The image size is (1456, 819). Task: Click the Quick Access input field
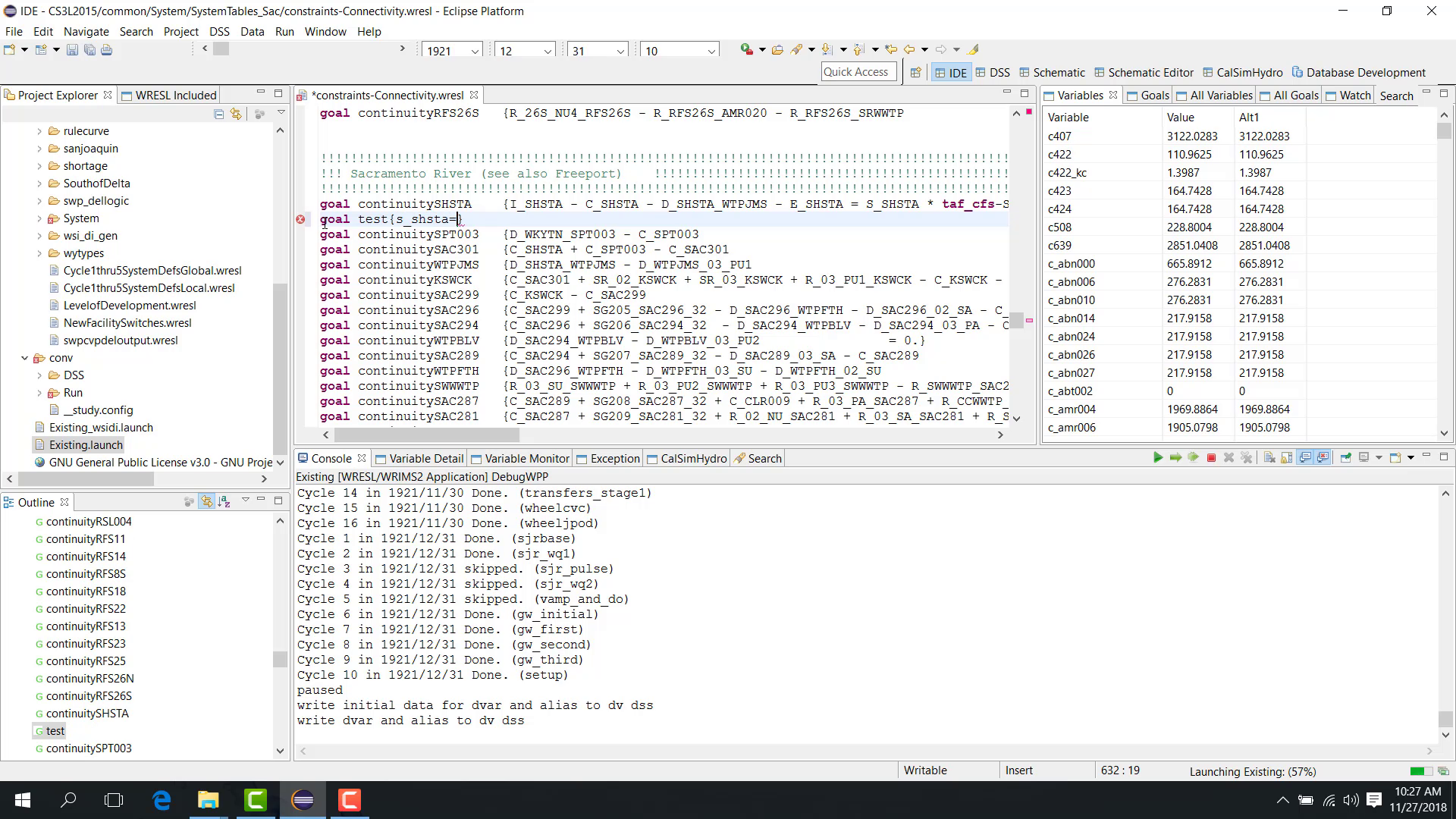858,72
